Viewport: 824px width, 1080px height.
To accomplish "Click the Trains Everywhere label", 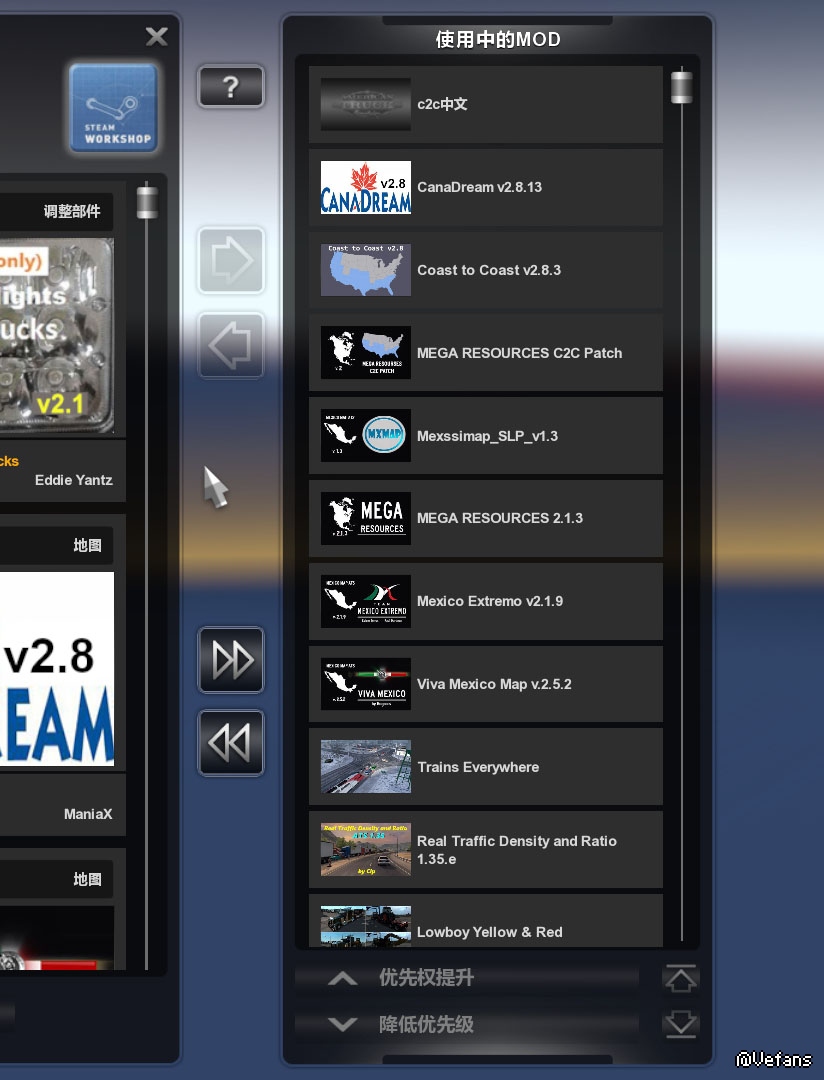I will 478,767.
